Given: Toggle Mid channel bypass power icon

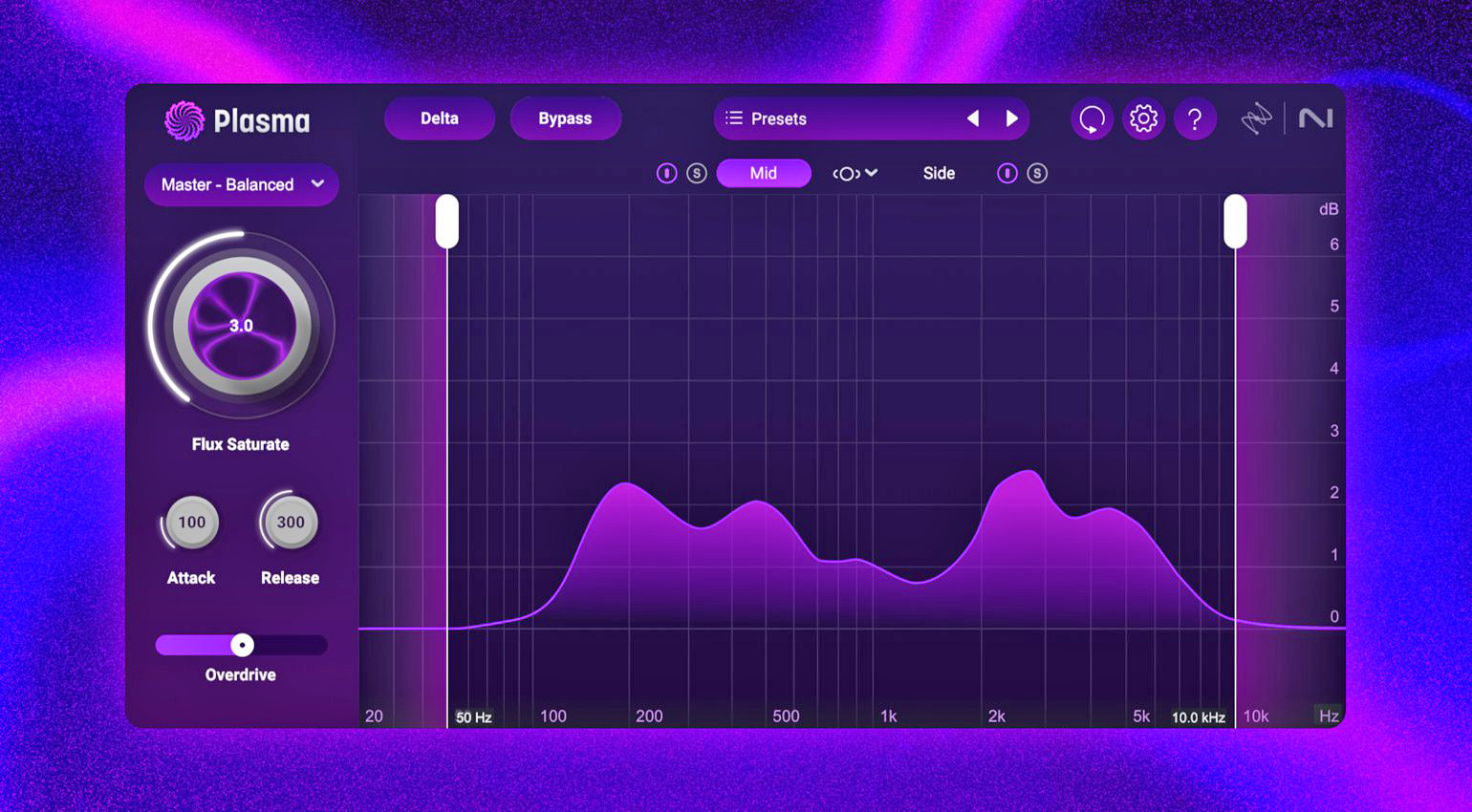Looking at the screenshot, I should click(667, 173).
